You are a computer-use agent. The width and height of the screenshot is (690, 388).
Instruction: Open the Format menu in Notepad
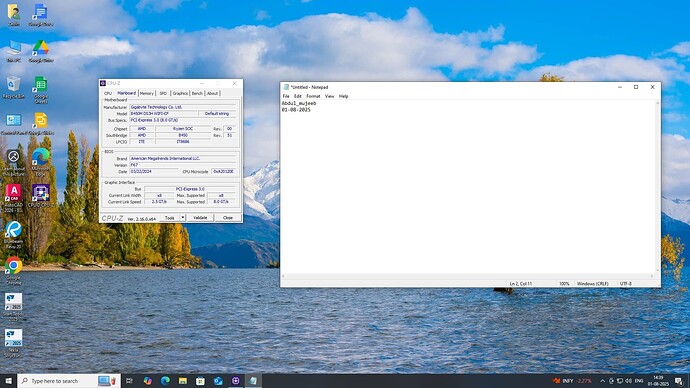coord(313,96)
